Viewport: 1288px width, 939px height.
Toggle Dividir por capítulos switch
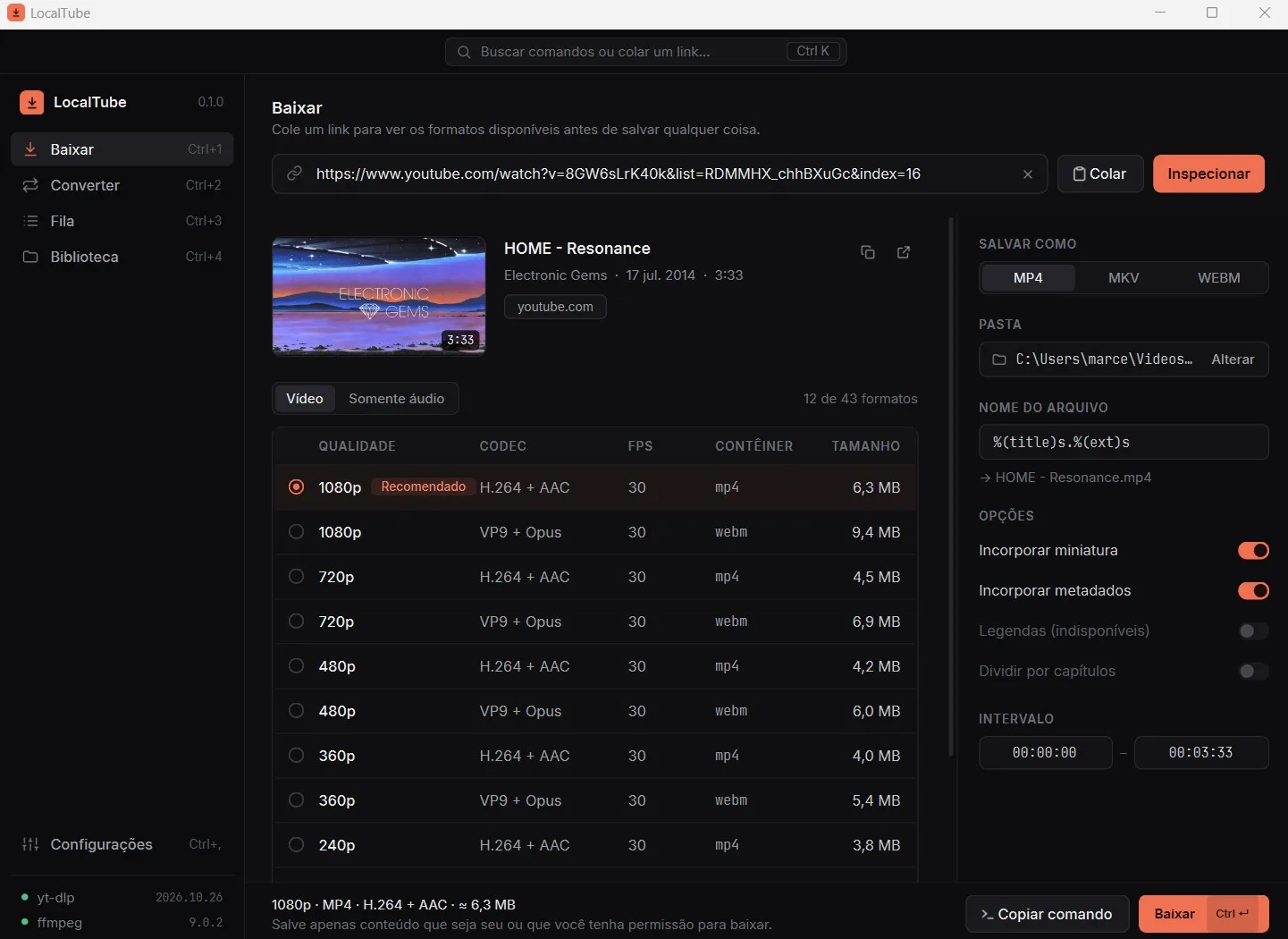click(x=1253, y=671)
